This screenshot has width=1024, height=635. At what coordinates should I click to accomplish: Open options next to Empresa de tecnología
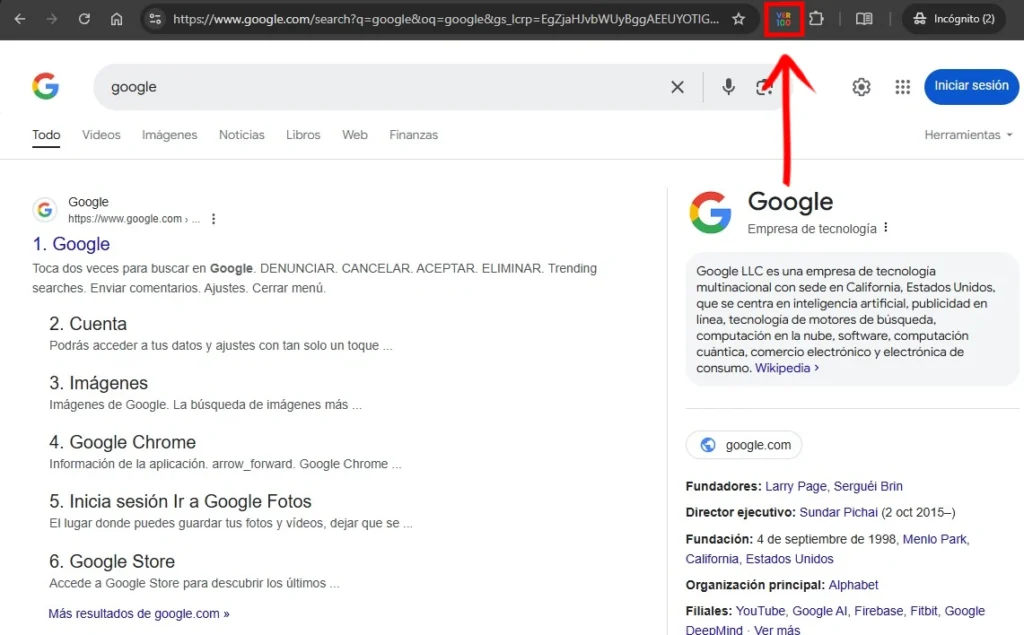tap(886, 228)
